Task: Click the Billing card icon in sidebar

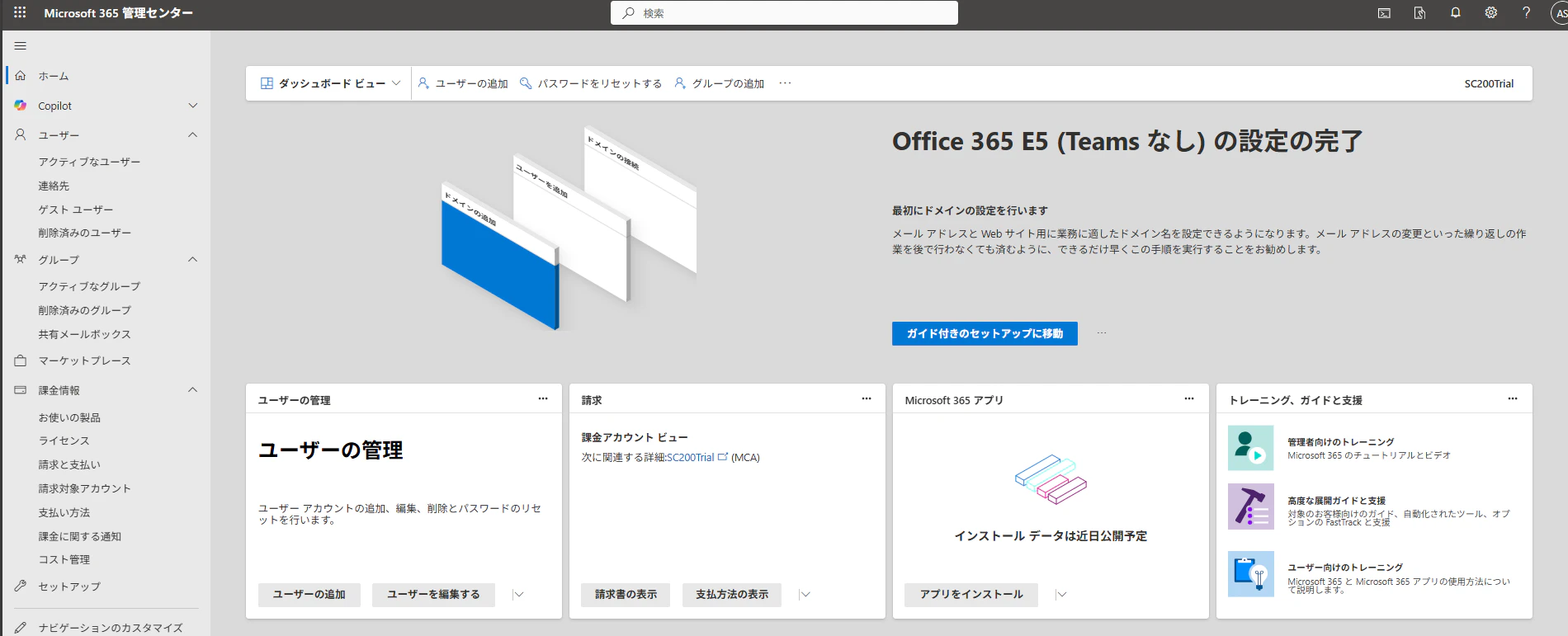Action: pos(21,390)
